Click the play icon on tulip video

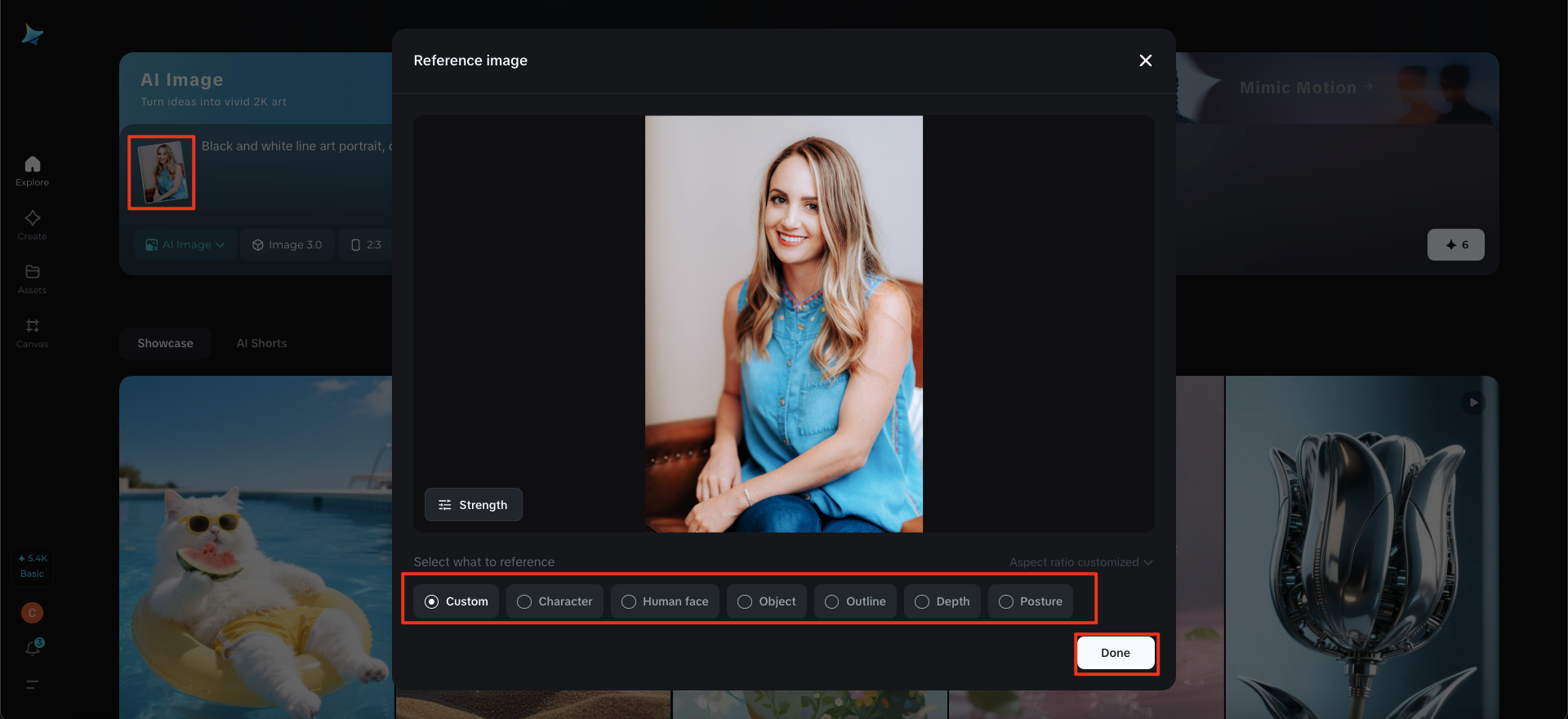click(x=1473, y=402)
